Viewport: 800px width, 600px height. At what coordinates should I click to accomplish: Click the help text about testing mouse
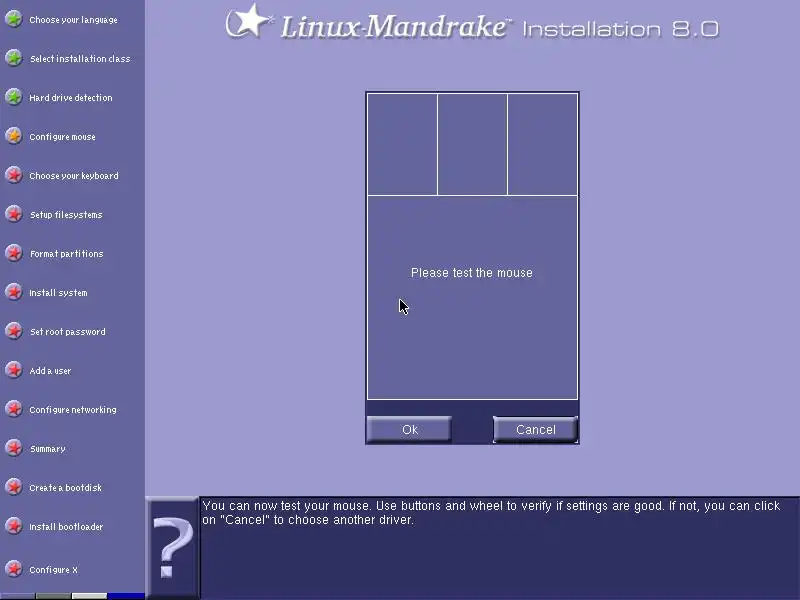coord(491,513)
